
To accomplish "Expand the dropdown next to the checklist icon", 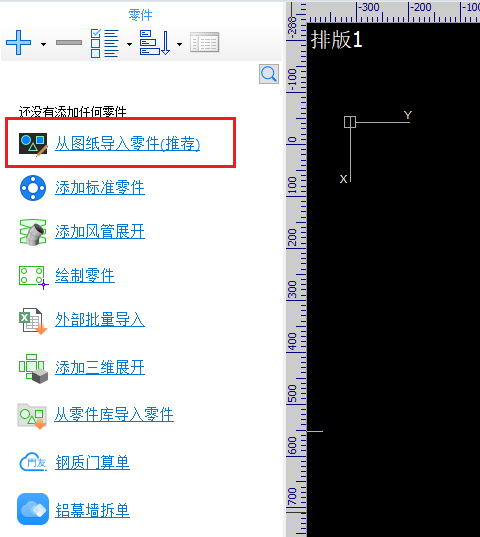I will pos(129,44).
